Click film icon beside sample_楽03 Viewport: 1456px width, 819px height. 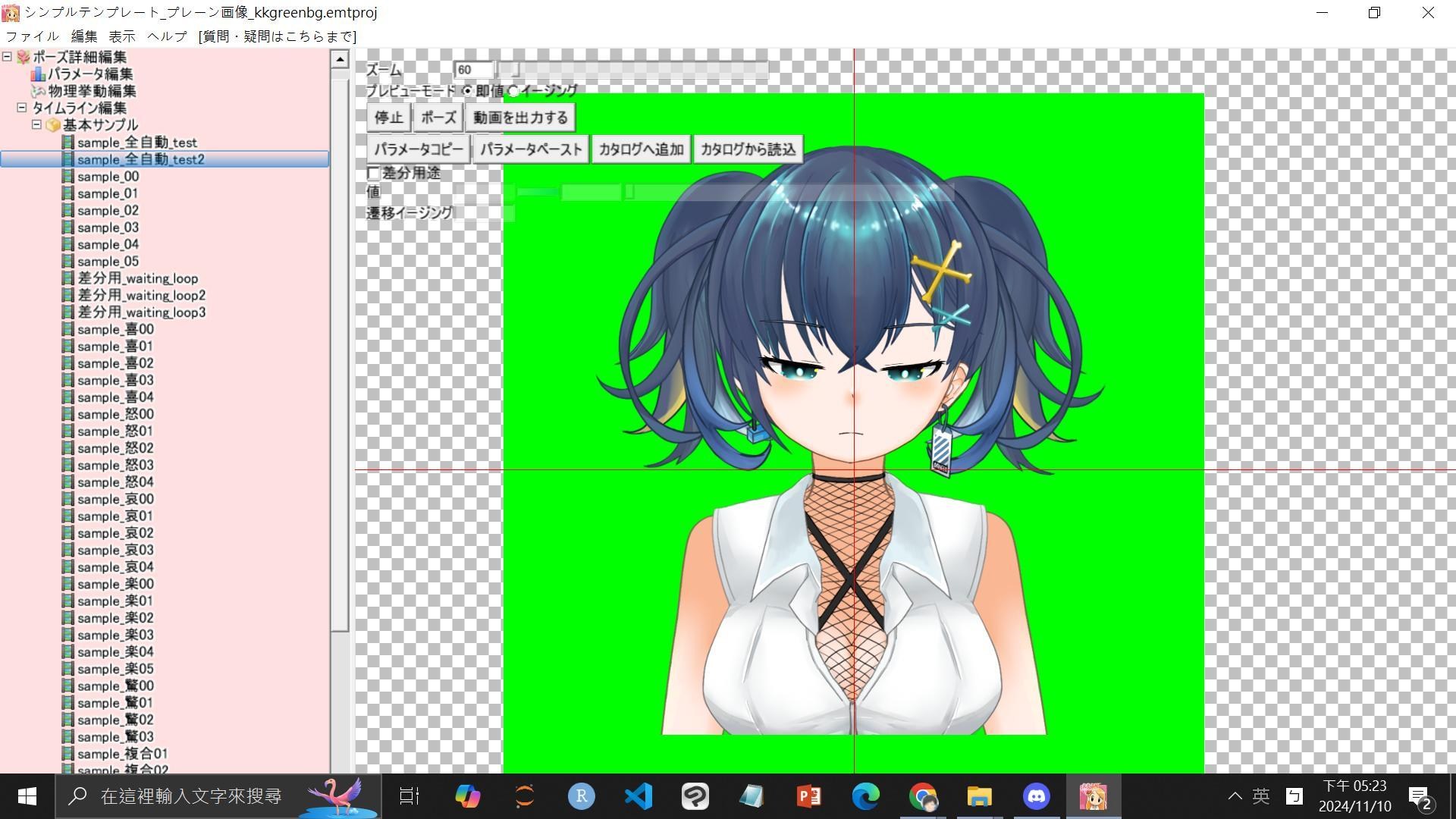67,635
